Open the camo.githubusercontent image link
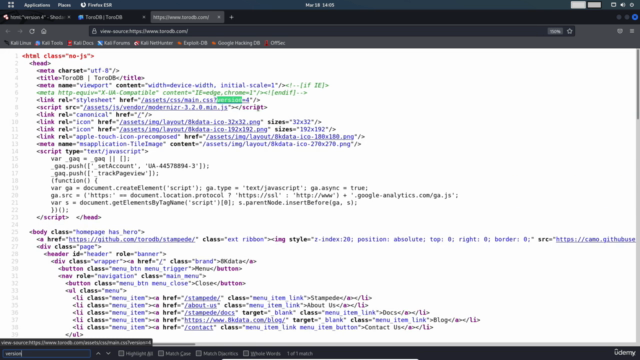Screen dimensions: 640x360 coord(596,239)
